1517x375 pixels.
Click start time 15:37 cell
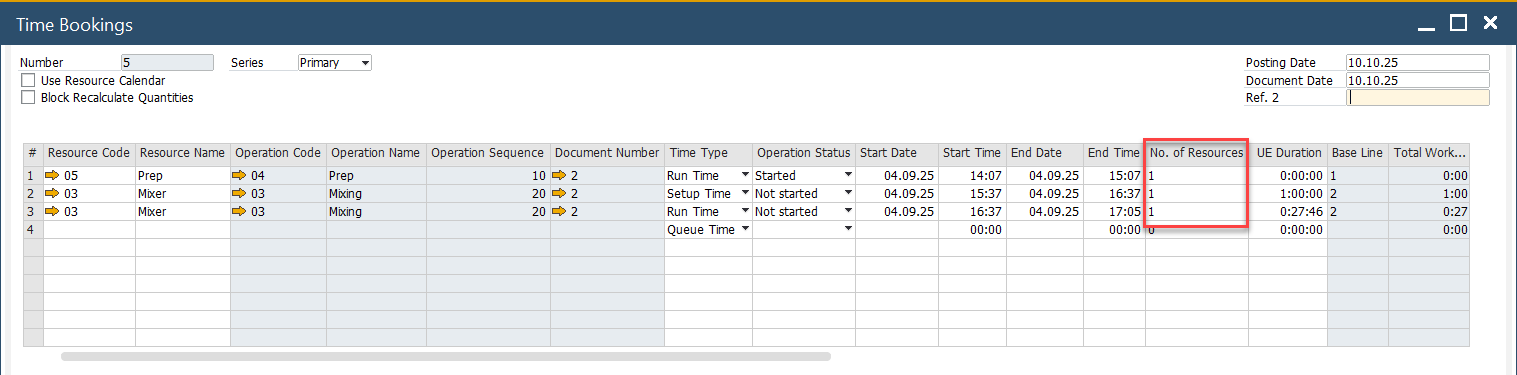click(972, 193)
